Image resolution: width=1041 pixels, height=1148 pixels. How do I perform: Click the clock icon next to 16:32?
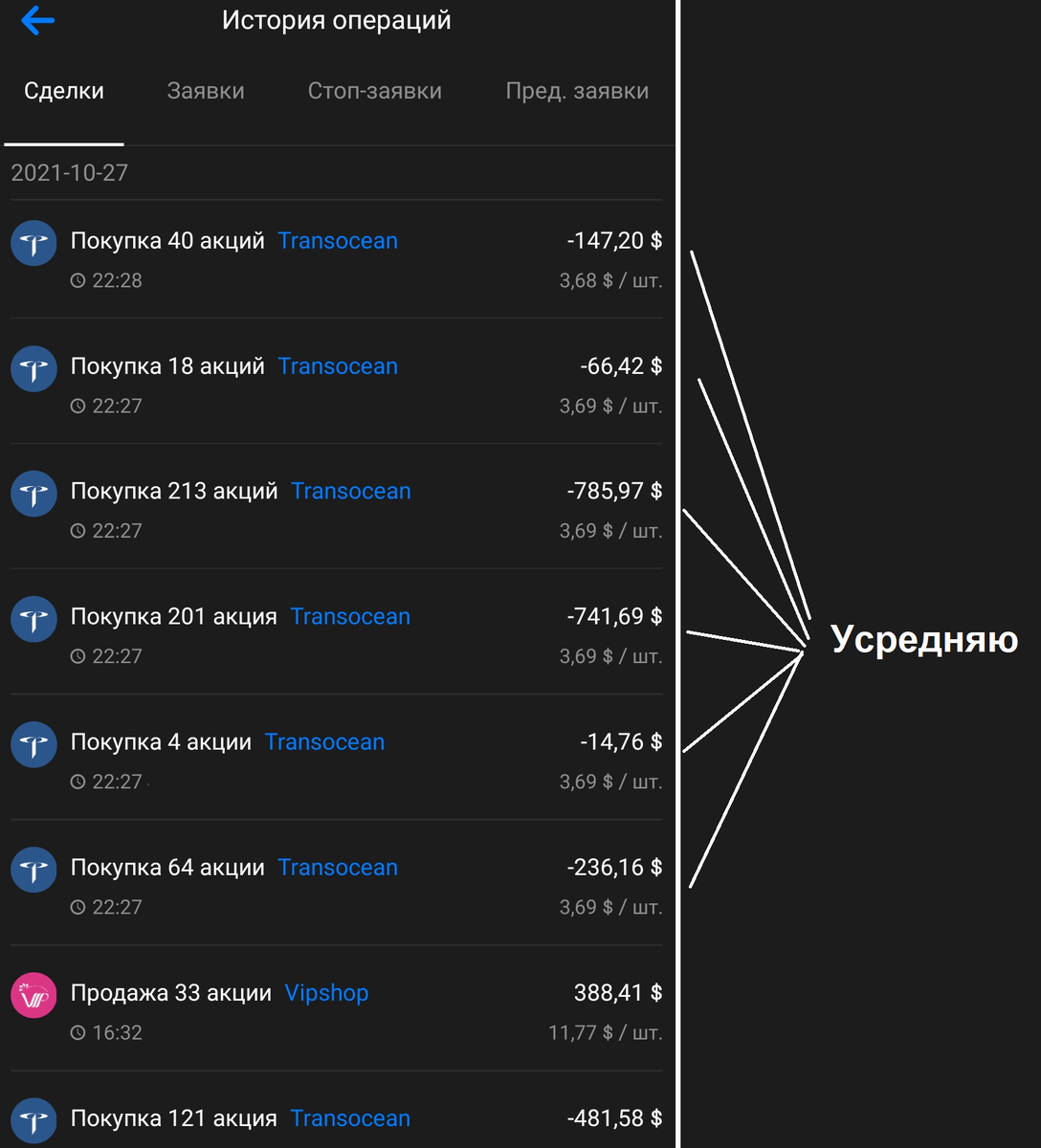click(78, 1032)
